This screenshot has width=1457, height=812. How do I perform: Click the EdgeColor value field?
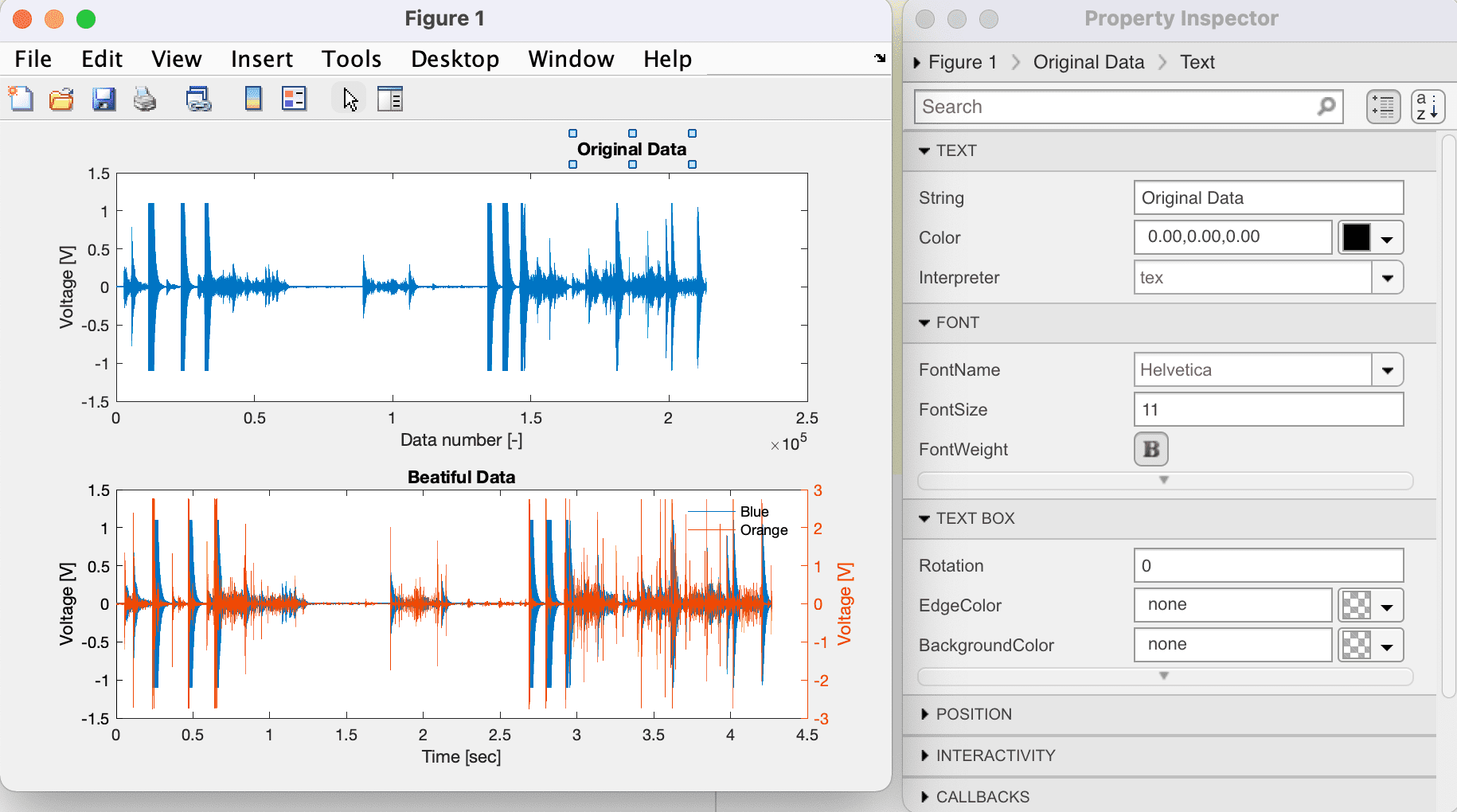click(x=1232, y=605)
